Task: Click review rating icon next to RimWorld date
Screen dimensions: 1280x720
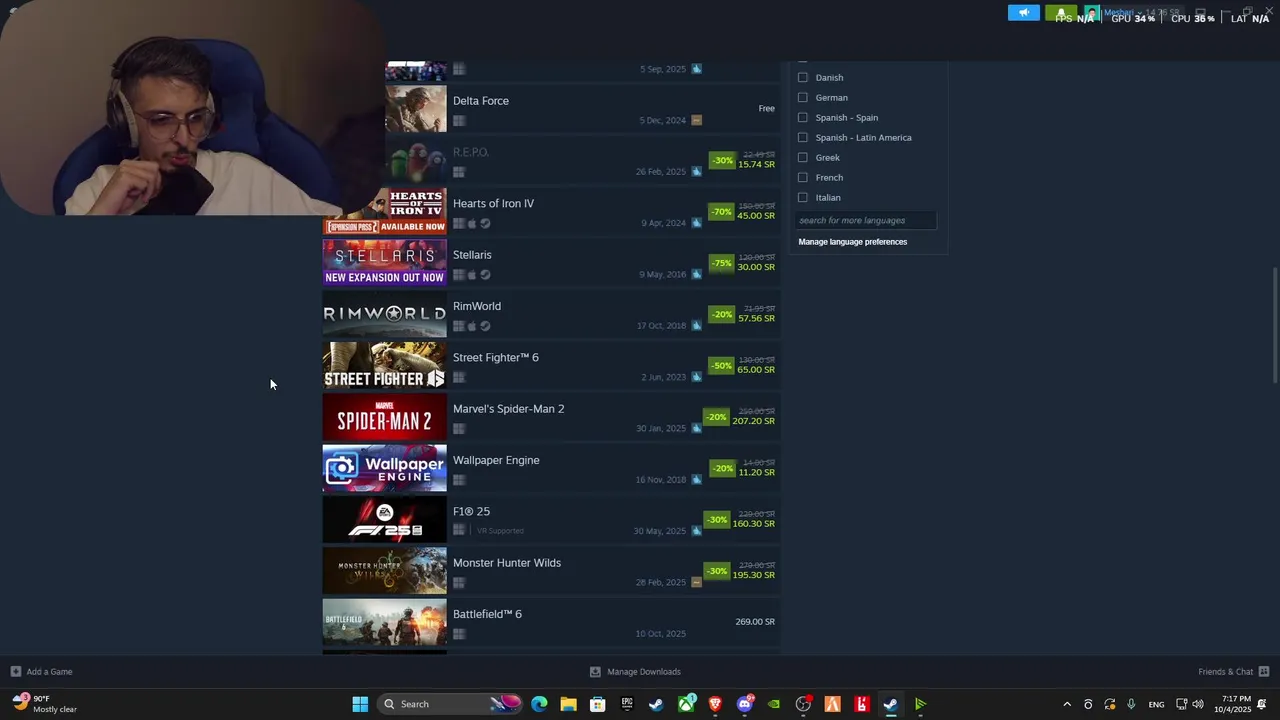Action: (x=696, y=326)
